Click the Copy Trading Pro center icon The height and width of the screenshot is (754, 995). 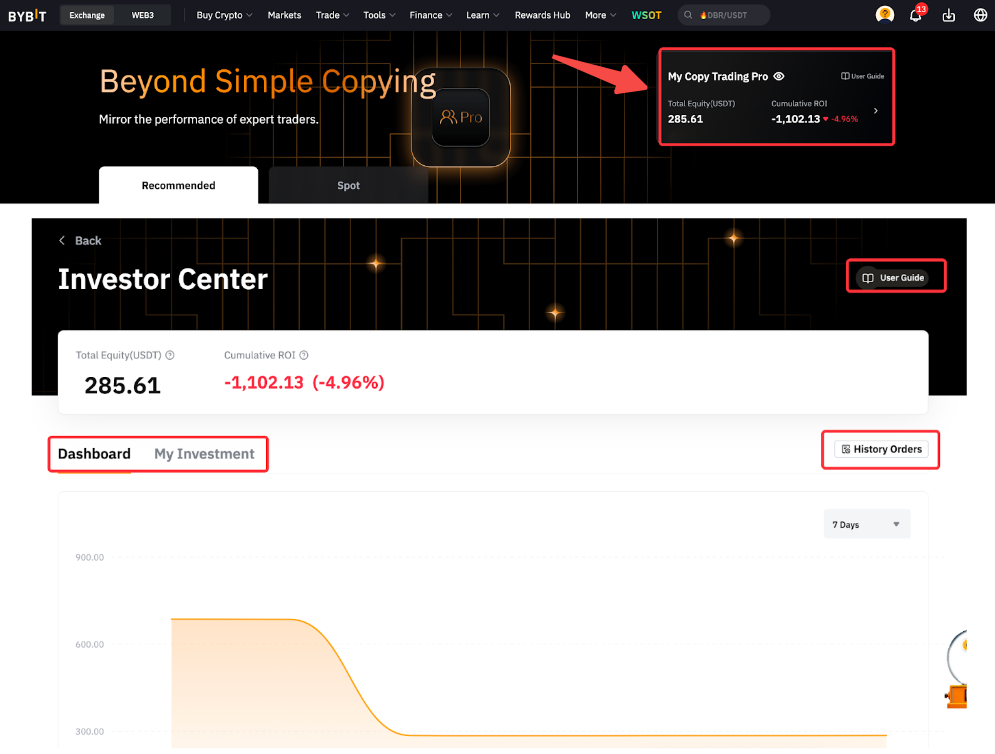pyautogui.click(x=460, y=117)
